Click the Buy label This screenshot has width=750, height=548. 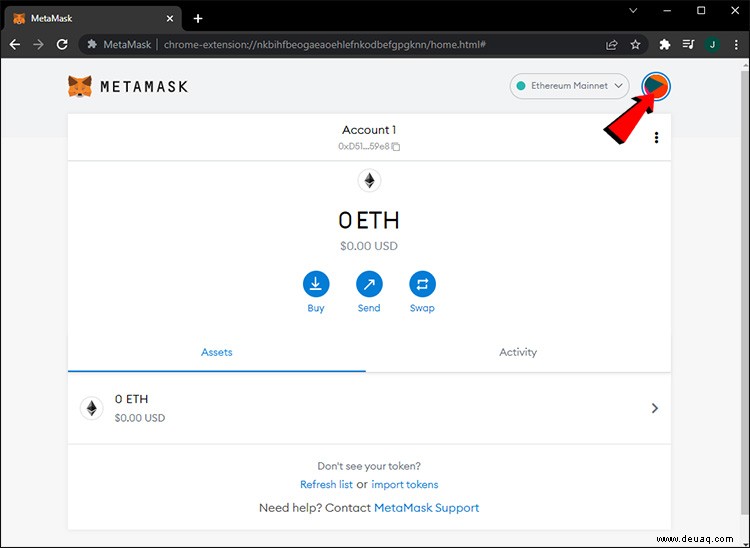click(316, 308)
